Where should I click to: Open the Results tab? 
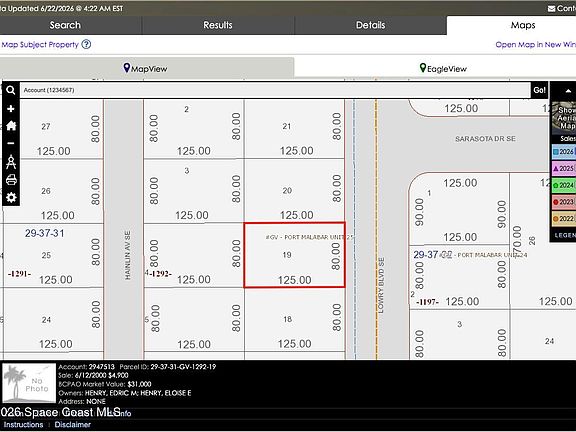pos(218,25)
